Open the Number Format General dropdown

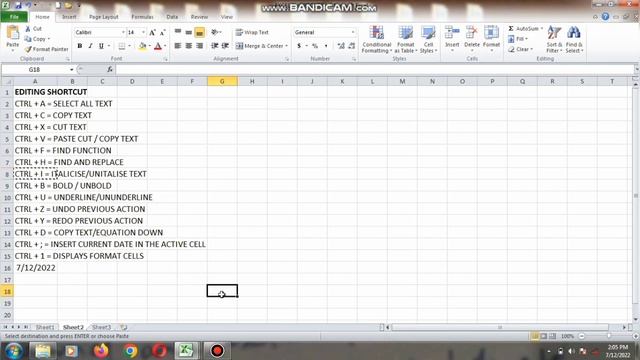point(353,32)
